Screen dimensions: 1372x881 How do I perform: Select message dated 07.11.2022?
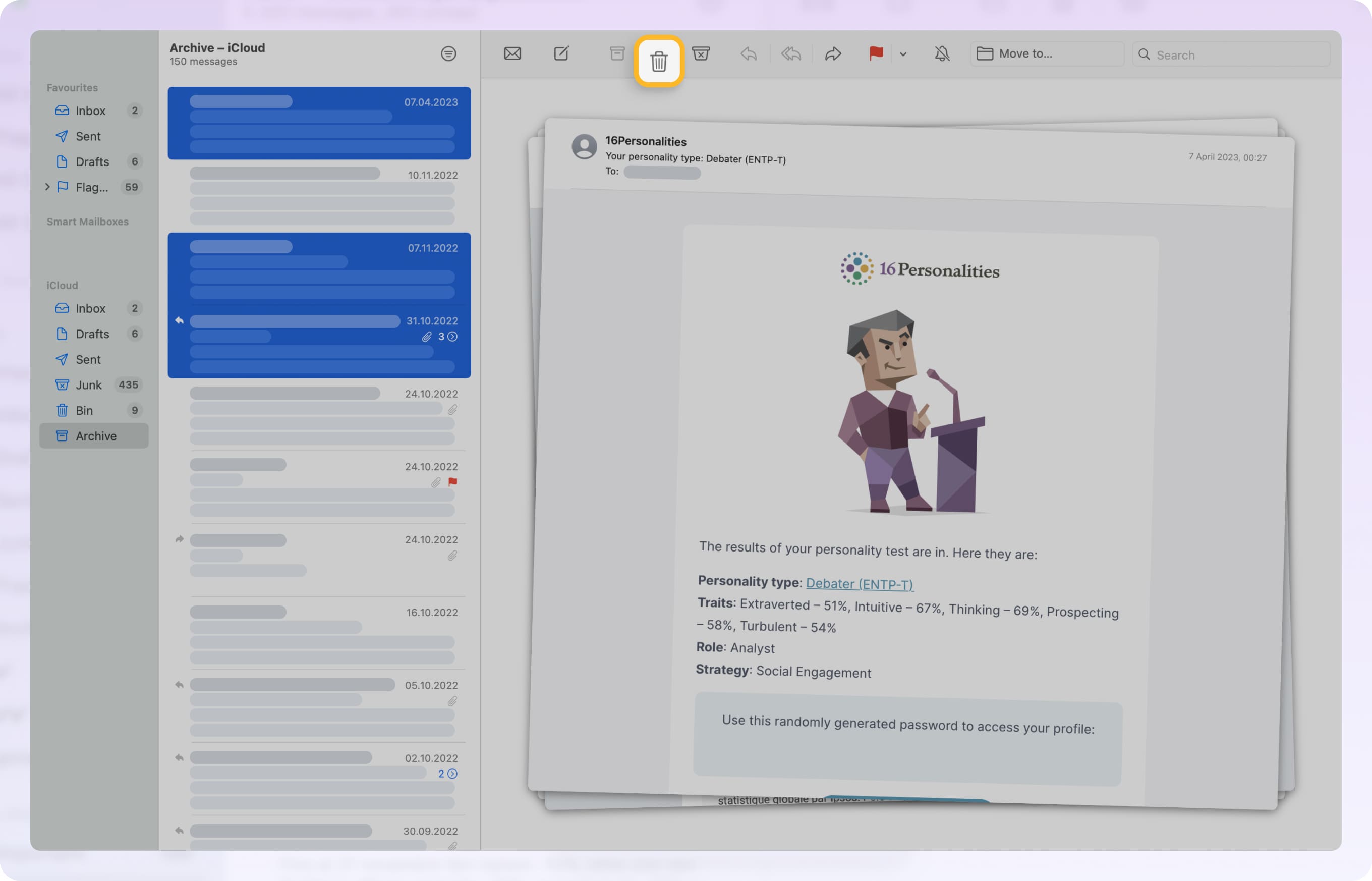(x=319, y=269)
